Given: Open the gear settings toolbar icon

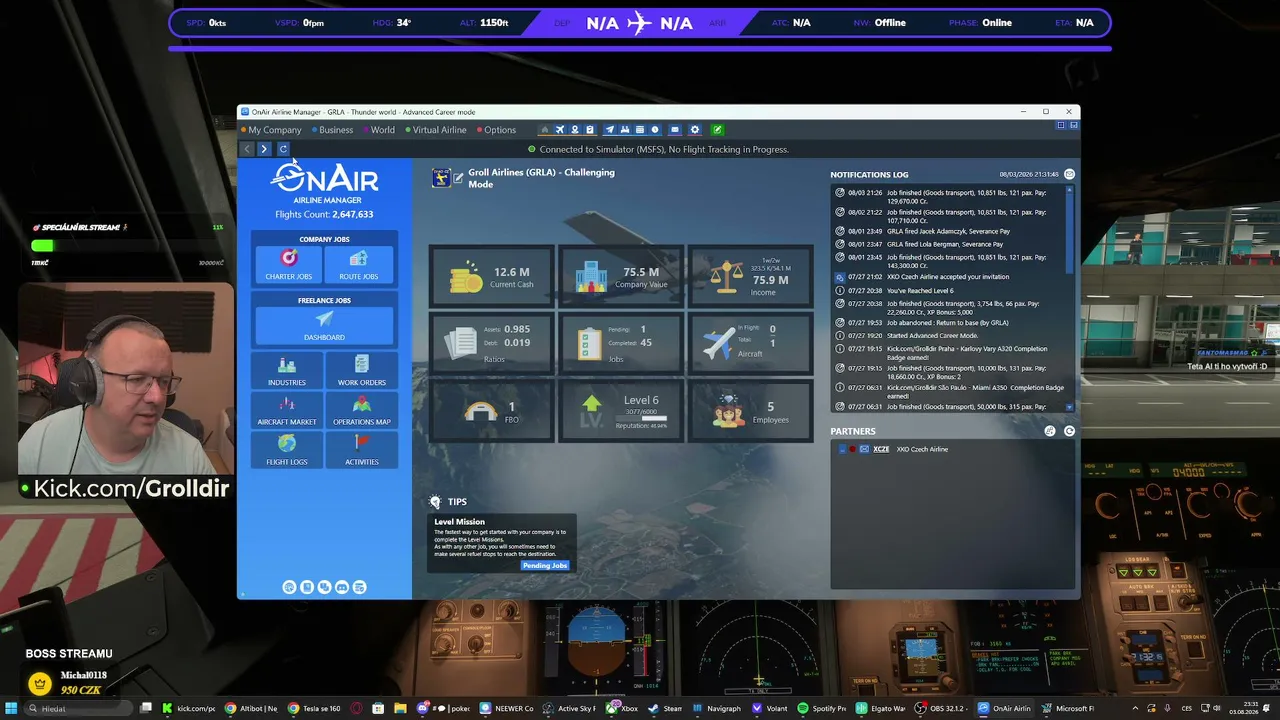Looking at the screenshot, I should 695,130.
